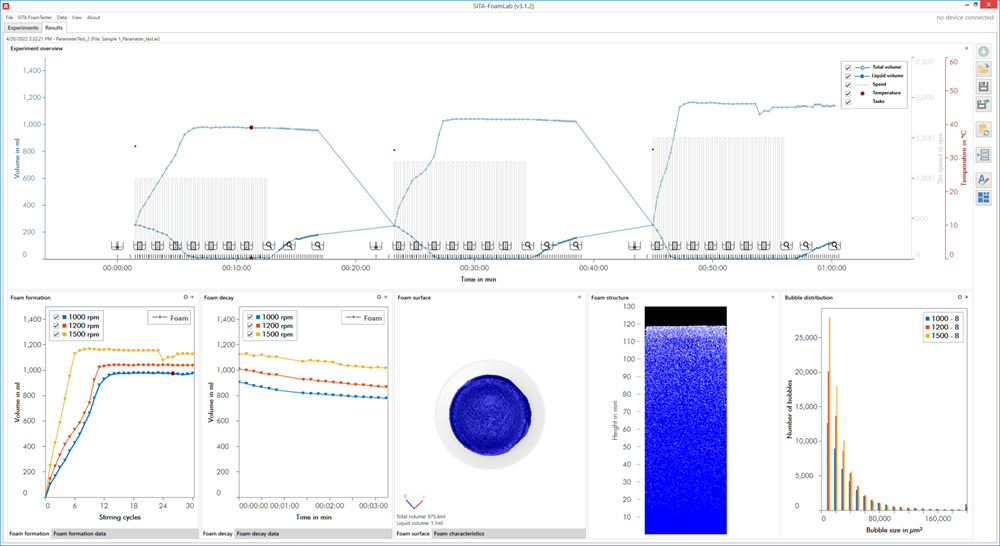This screenshot has height=546, width=1000.
Task: Click the blue tile layout icon
Action: (984, 198)
